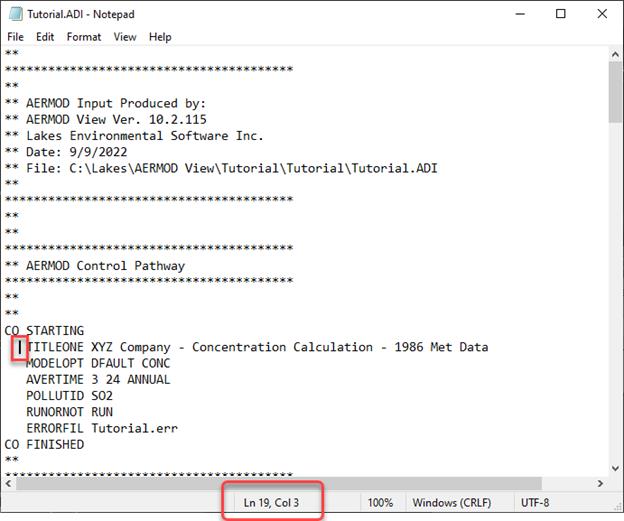Minimize the Notepad window

pos(515,14)
